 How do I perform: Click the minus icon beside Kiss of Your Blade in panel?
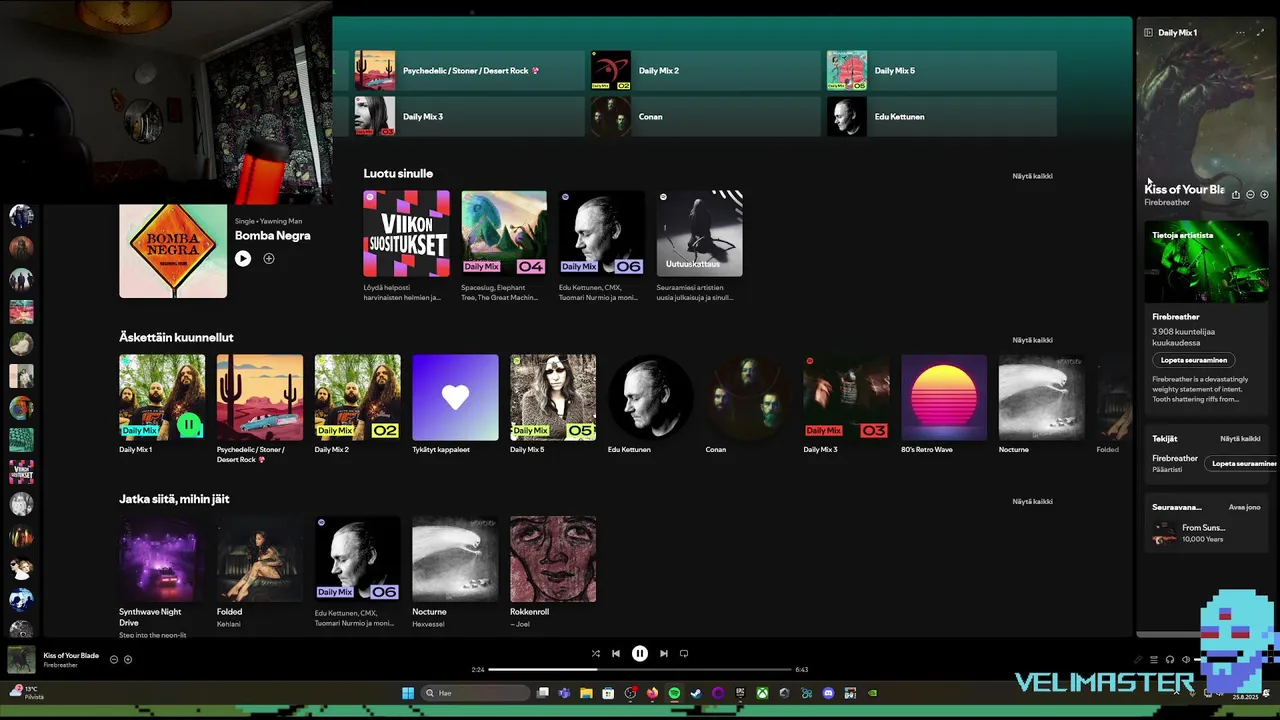pos(1250,195)
